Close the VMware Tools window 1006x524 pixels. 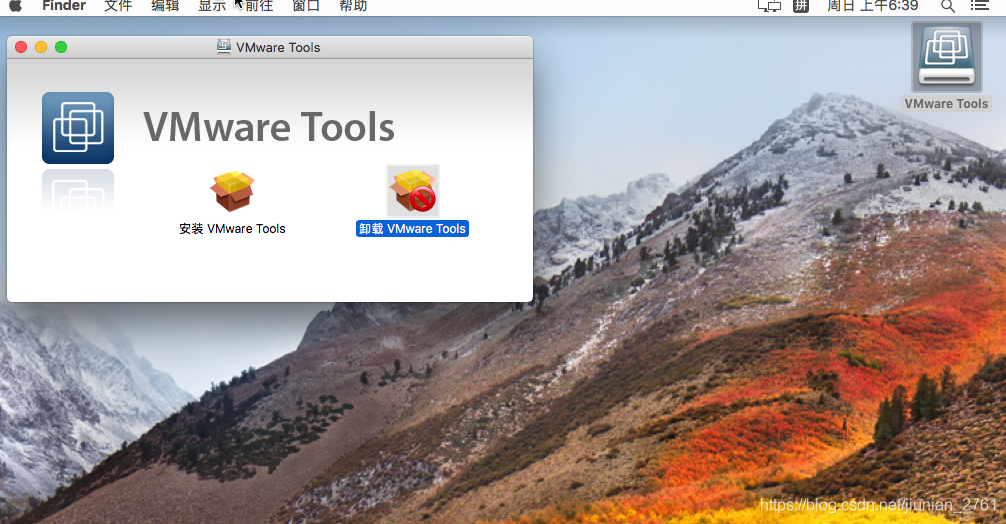pos(21,47)
